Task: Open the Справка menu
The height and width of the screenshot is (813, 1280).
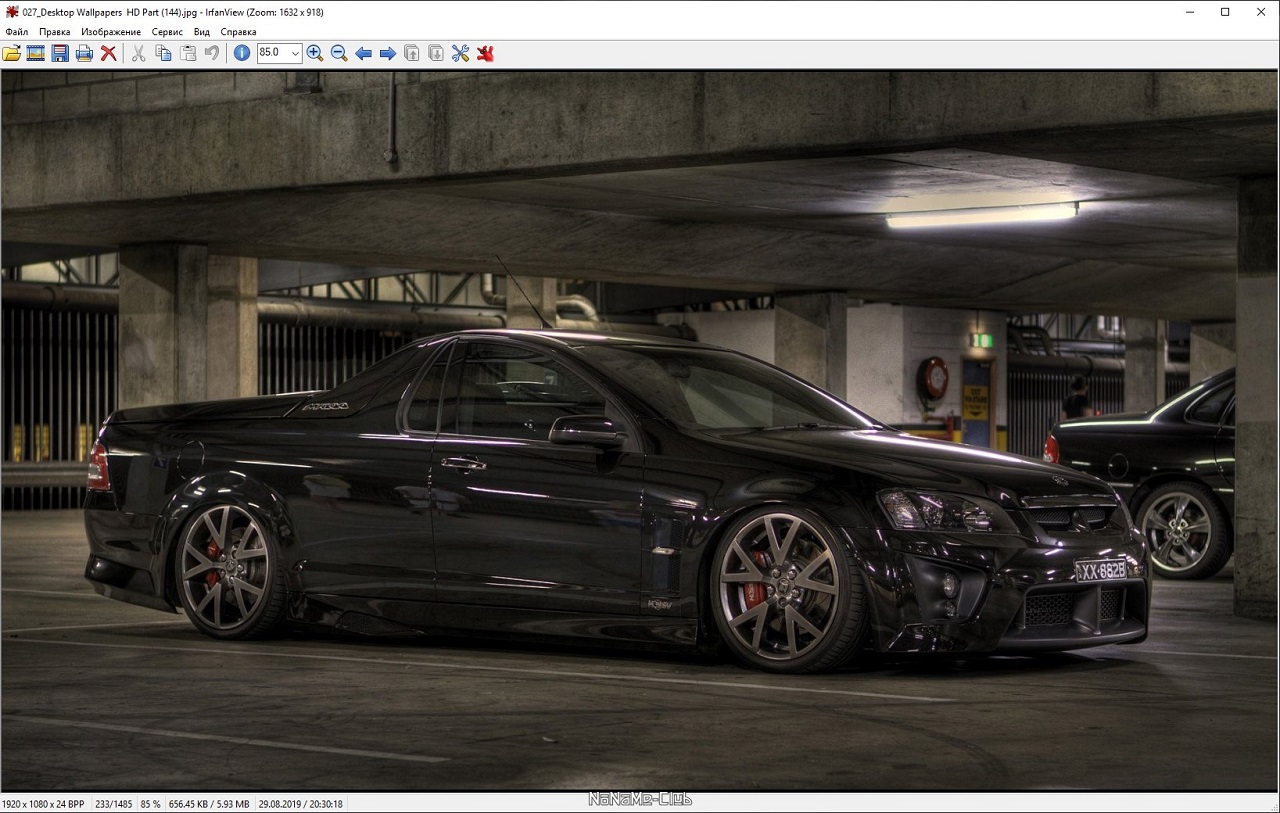Action: click(x=238, y=32)
